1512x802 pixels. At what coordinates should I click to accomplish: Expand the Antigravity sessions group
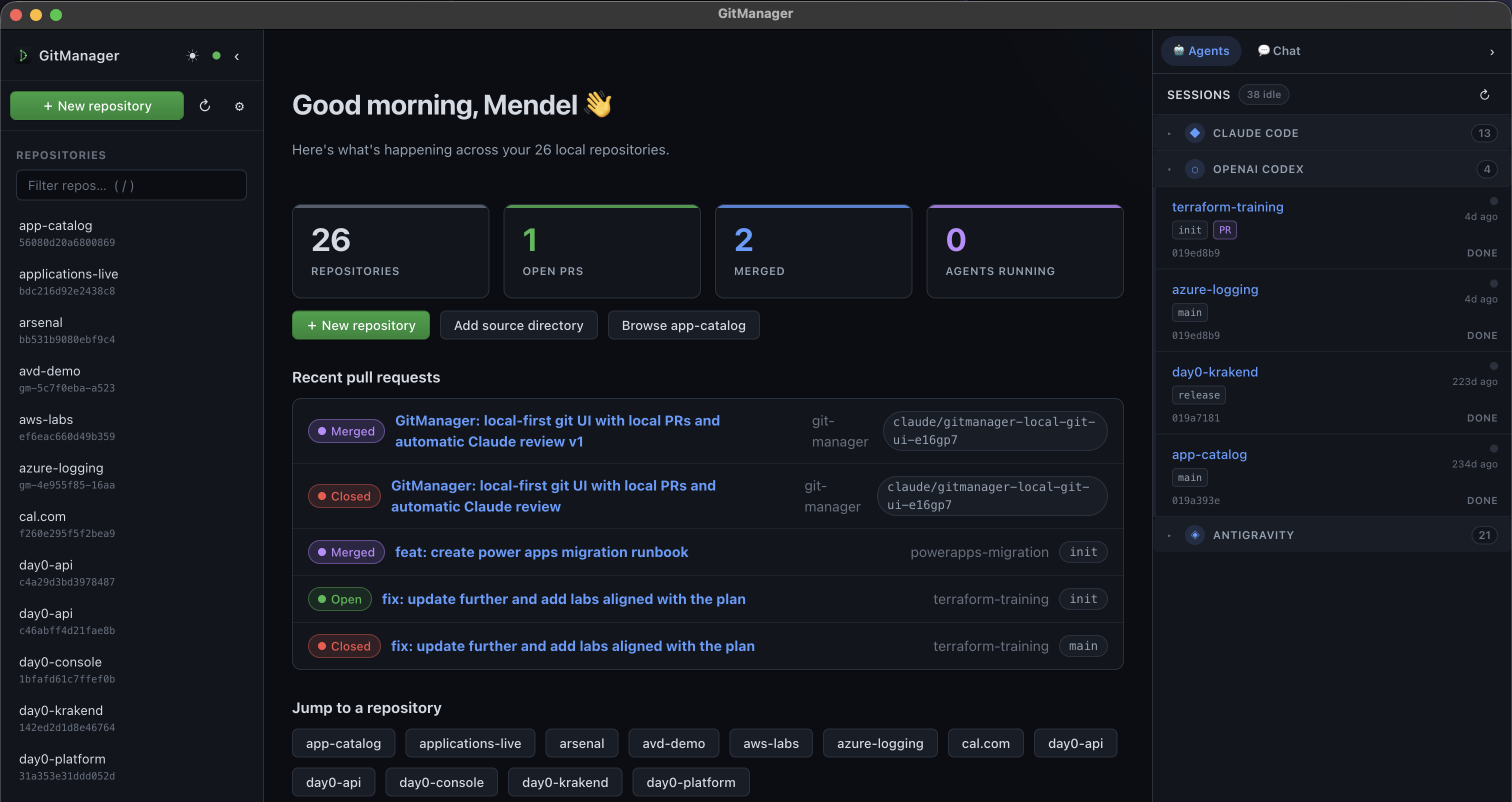[1332, 535]
